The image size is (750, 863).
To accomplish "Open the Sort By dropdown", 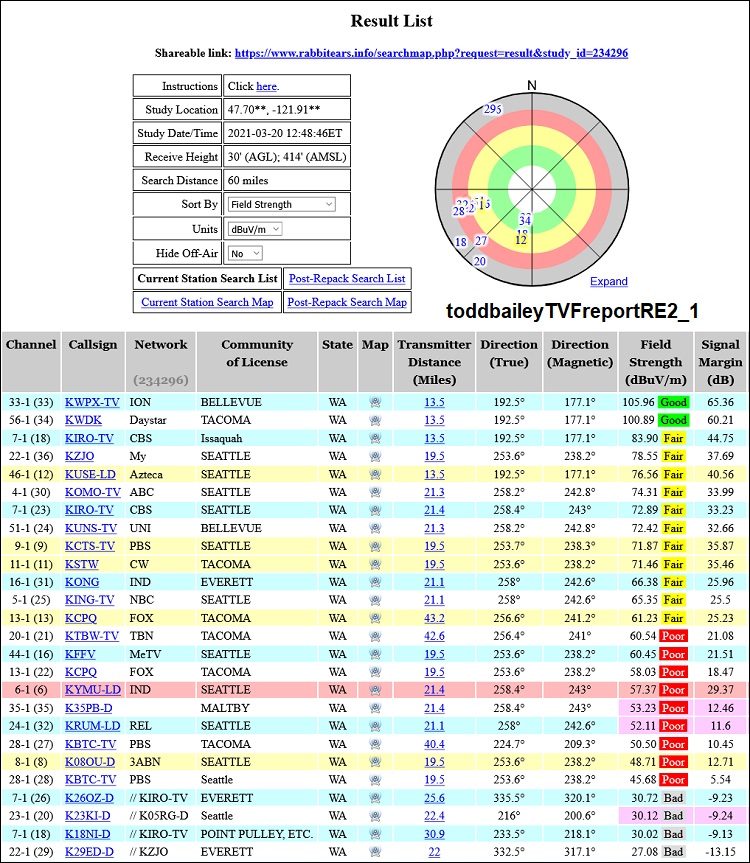I will pos(281,204).
